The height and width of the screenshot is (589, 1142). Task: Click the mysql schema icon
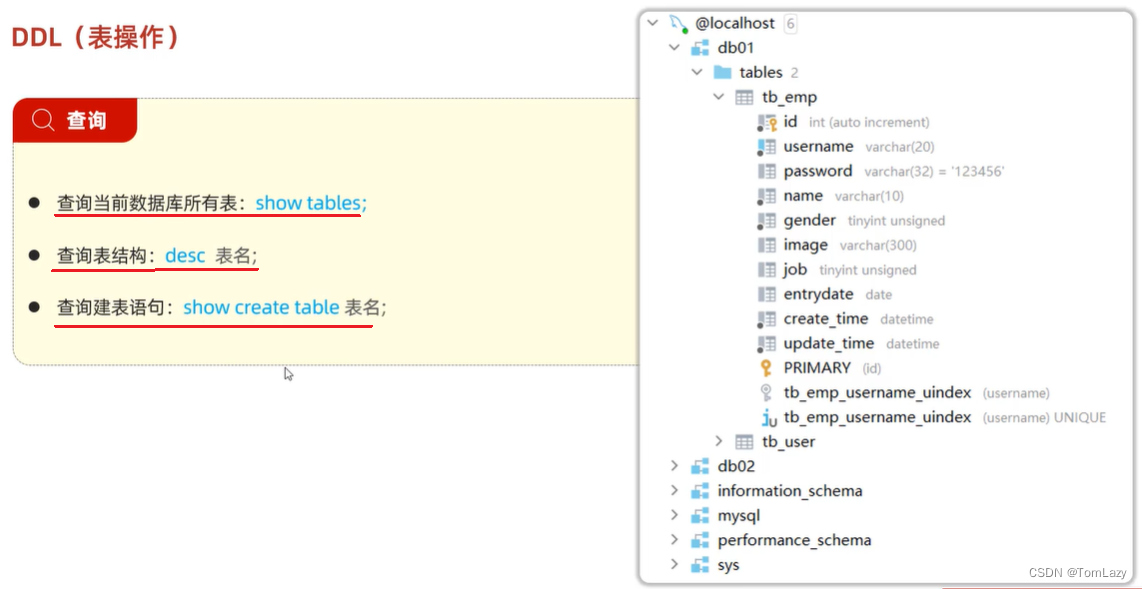(x=699, y=515)
